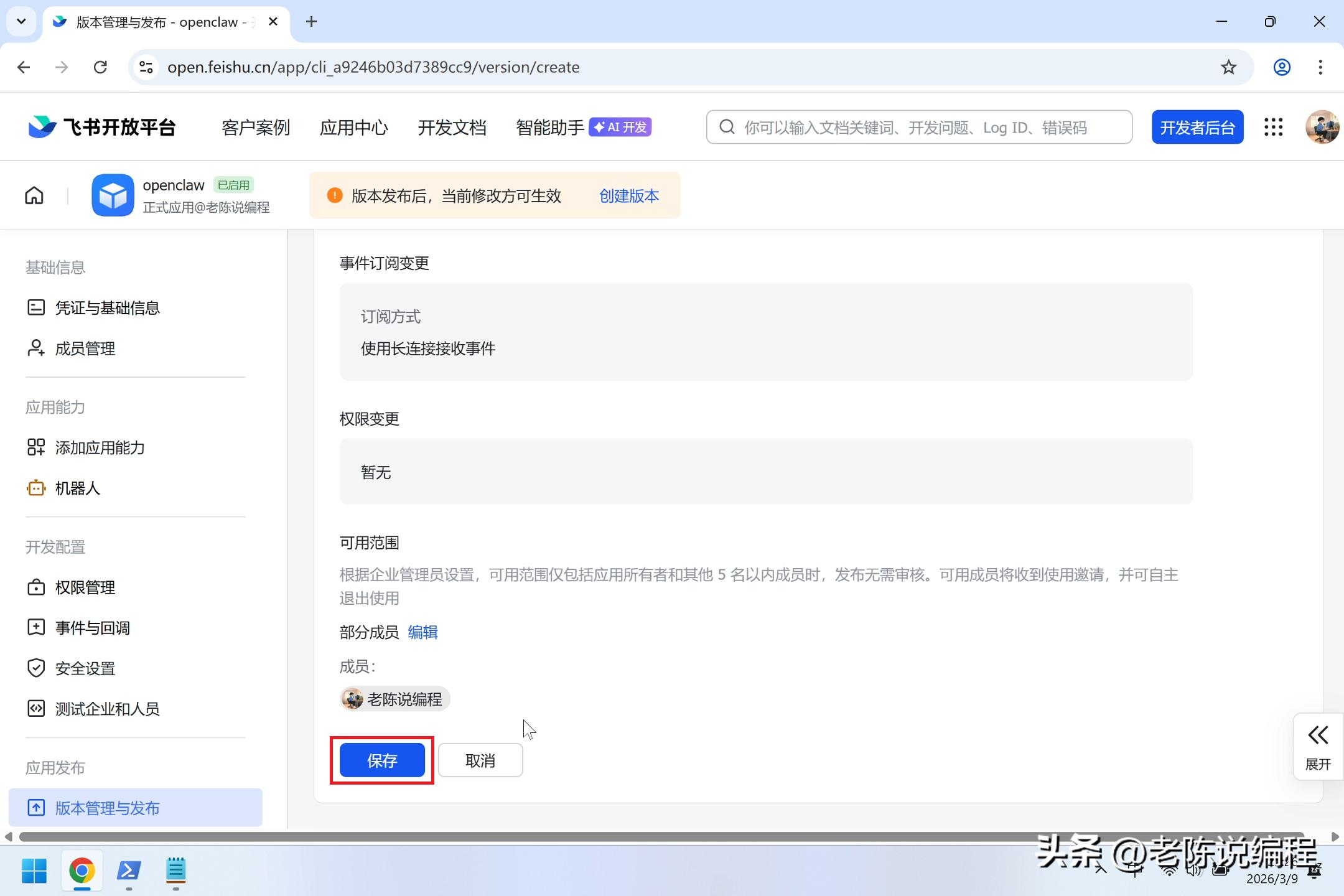Screen dimensions: 1344x896
Task: Open the tab search dropdown arrow
Action: click(21, 22)
